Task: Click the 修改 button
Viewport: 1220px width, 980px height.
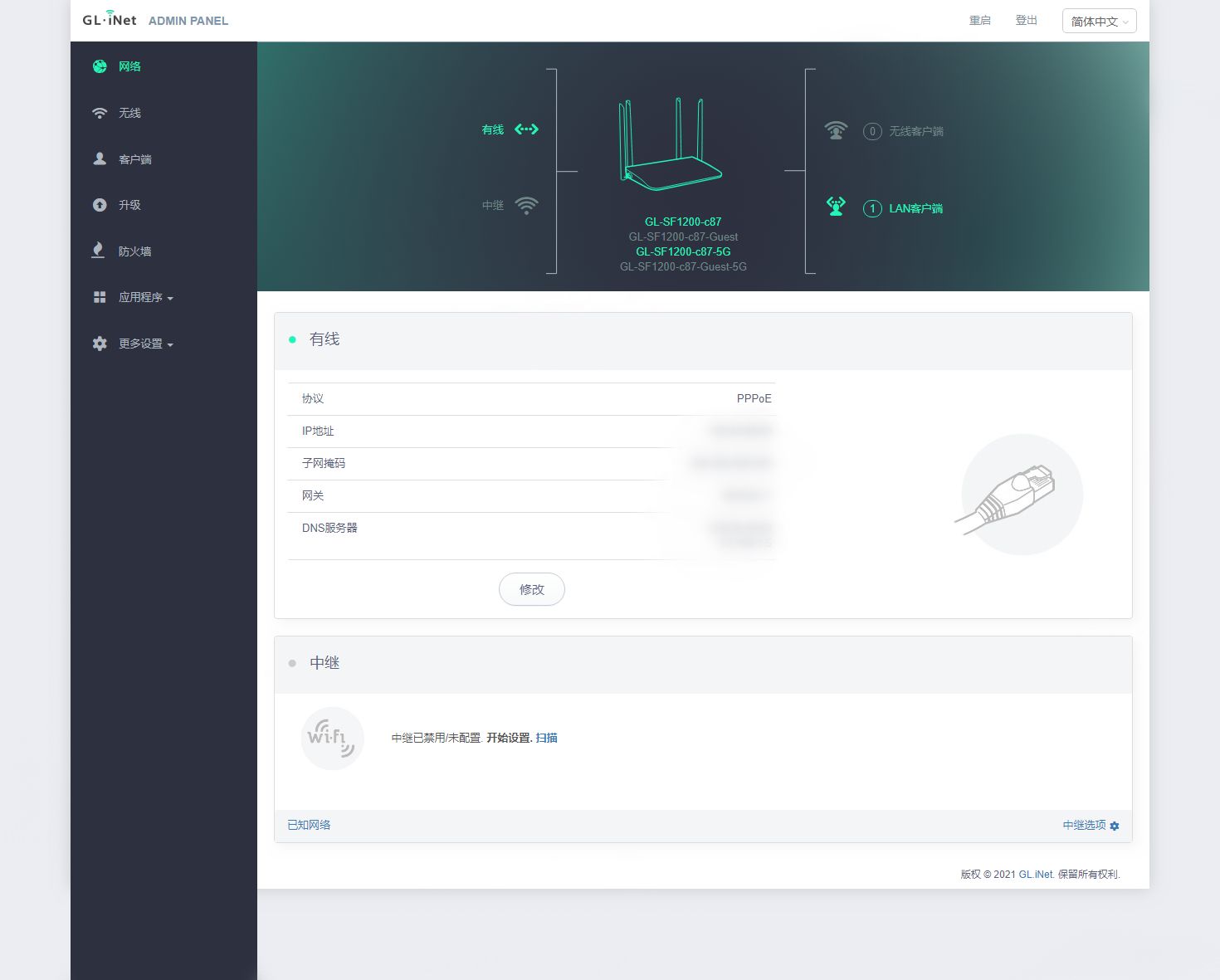Action: click(532, 589)
